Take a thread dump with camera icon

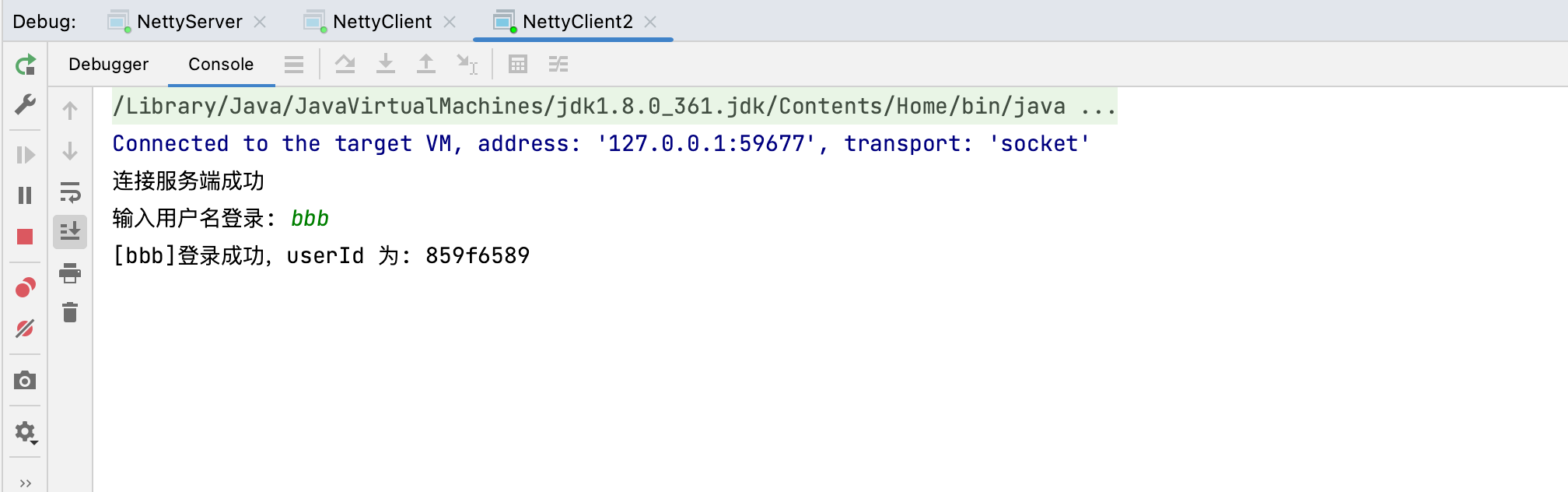click(x=25, y=380)
